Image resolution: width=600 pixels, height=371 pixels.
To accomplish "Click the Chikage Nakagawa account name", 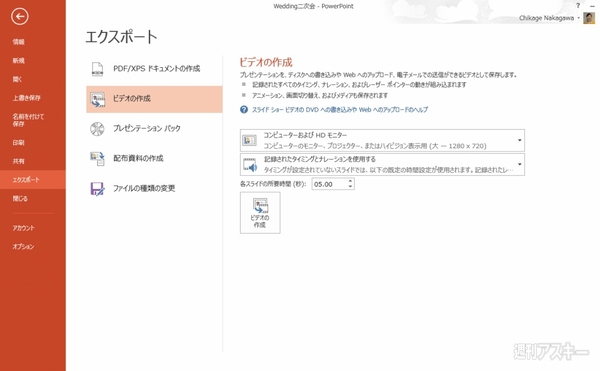I will [546, 18].
